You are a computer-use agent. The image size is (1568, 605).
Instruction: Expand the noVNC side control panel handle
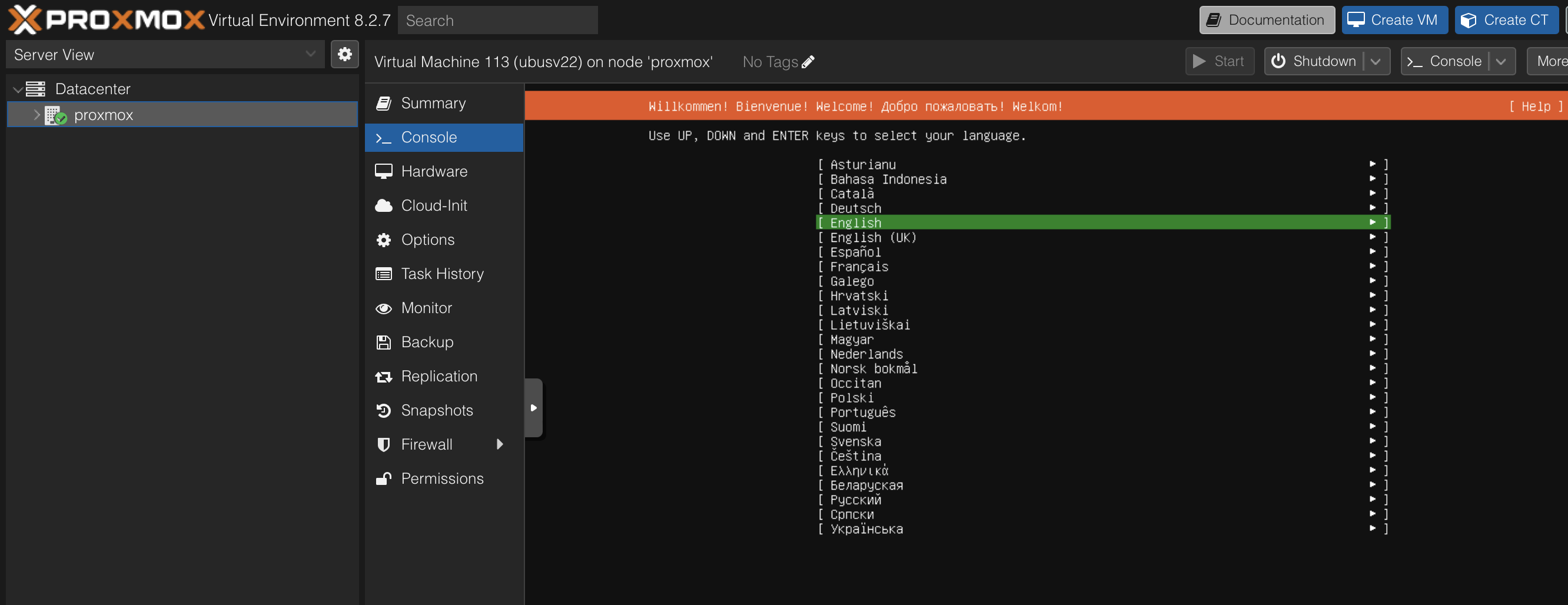533,408
